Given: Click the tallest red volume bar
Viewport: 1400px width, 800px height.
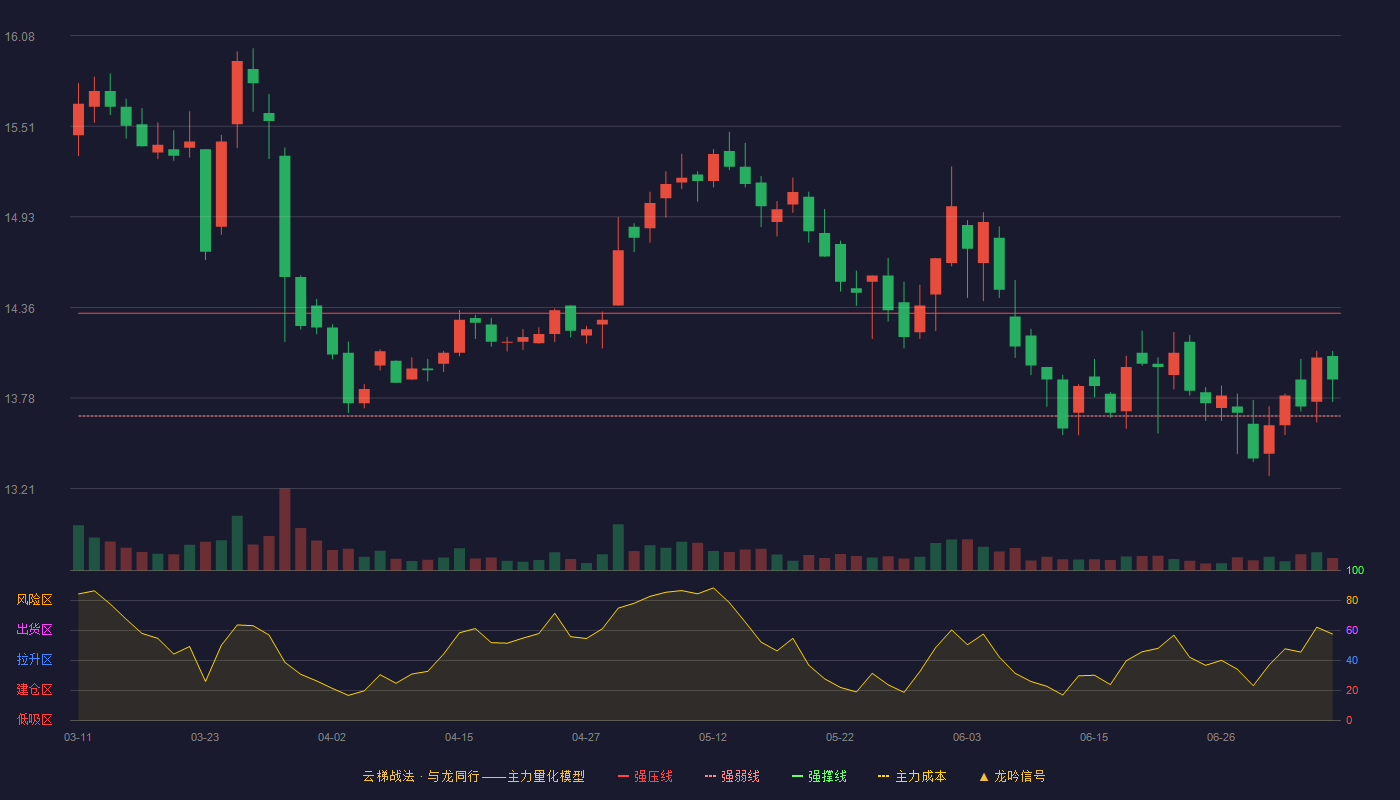Looking at the screenshot, I should [x=285, y=529].
